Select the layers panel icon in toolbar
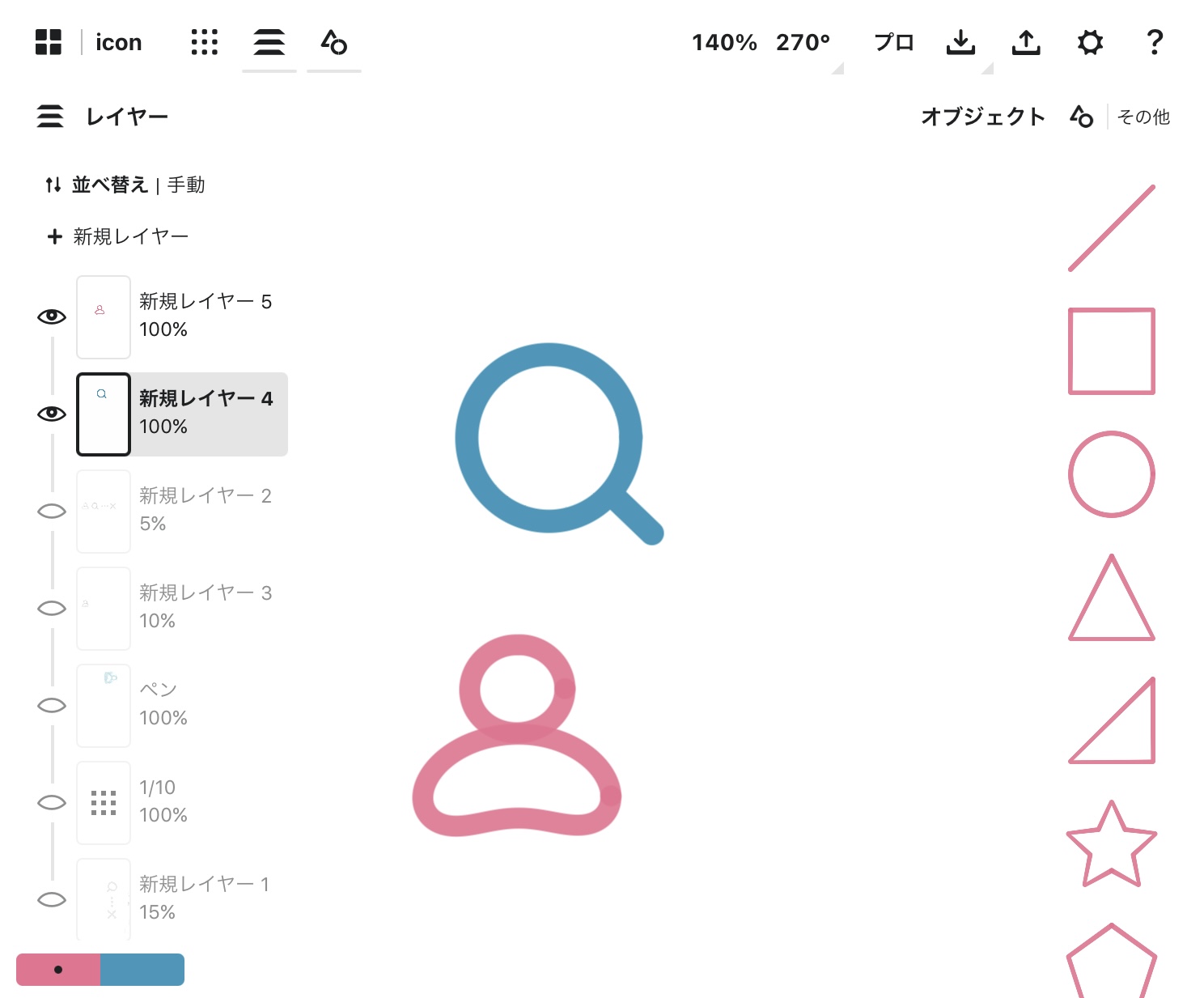The height and width of the screenshot is (998, 1204). coord(269,42)
